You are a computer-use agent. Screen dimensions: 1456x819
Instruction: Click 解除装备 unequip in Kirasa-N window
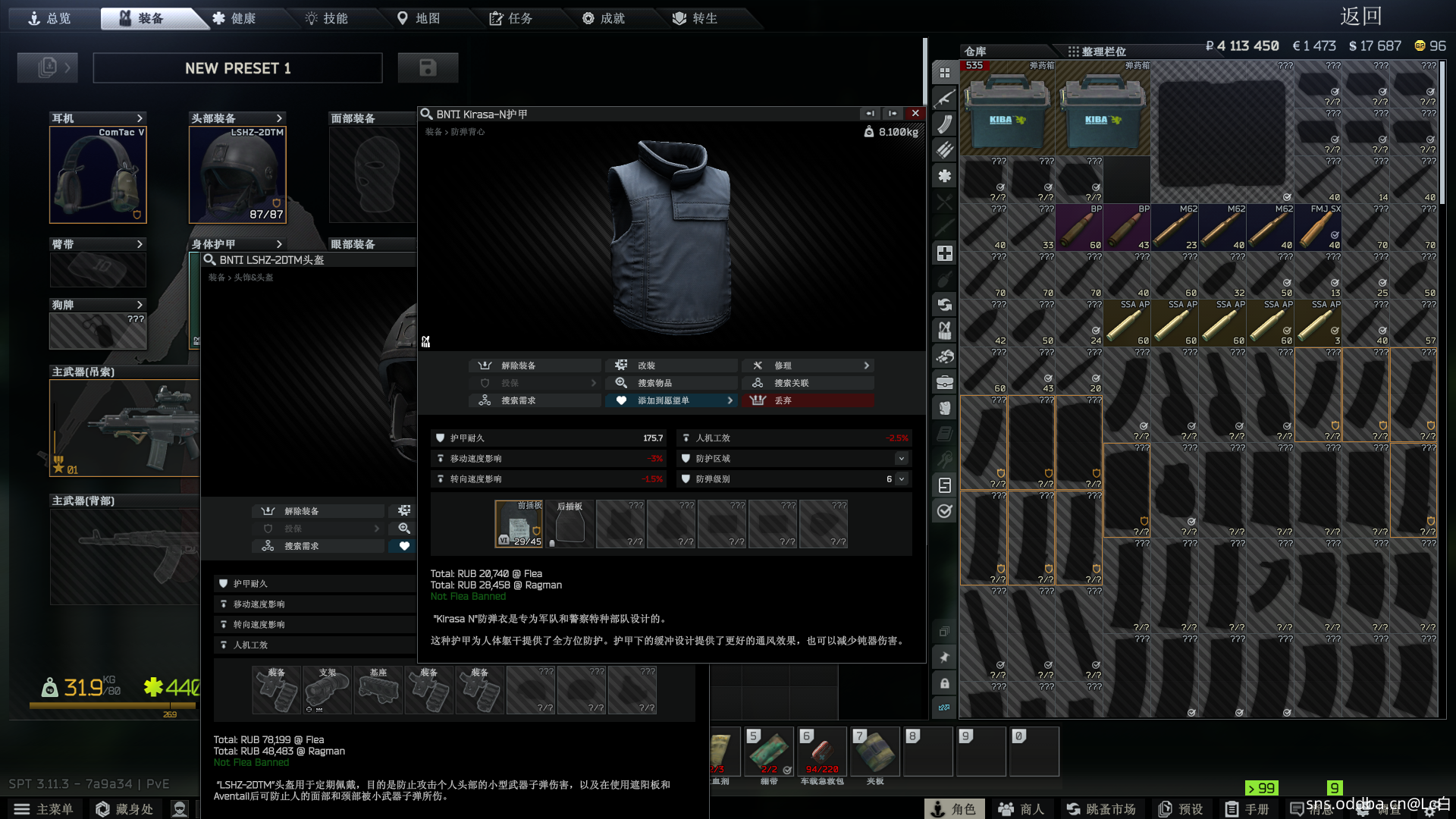pyautogui.click(x=535, y=366)
